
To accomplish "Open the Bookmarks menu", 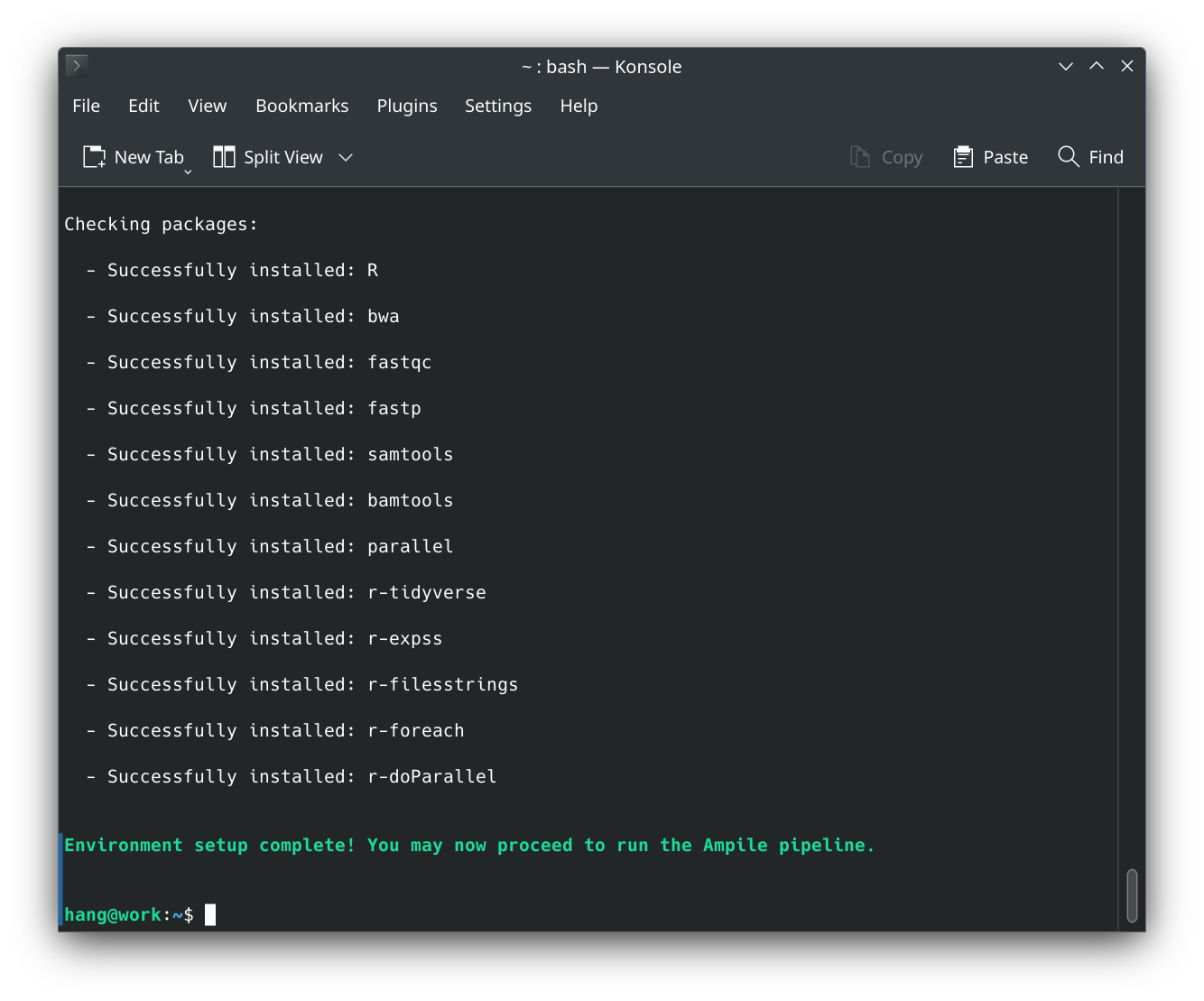I will 301,106.
